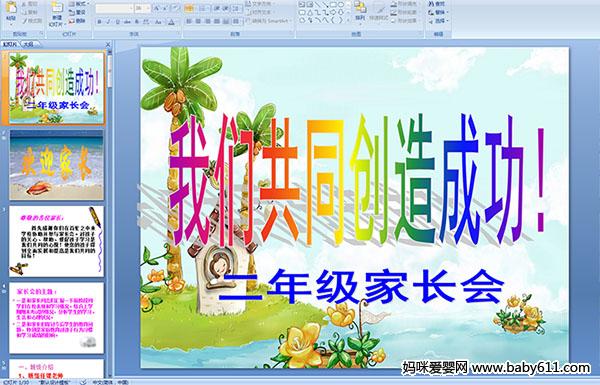The height and width of the screenshot is (385, 600).
Task: Click the Shape Effects command
Action: (x=405, y=21)
